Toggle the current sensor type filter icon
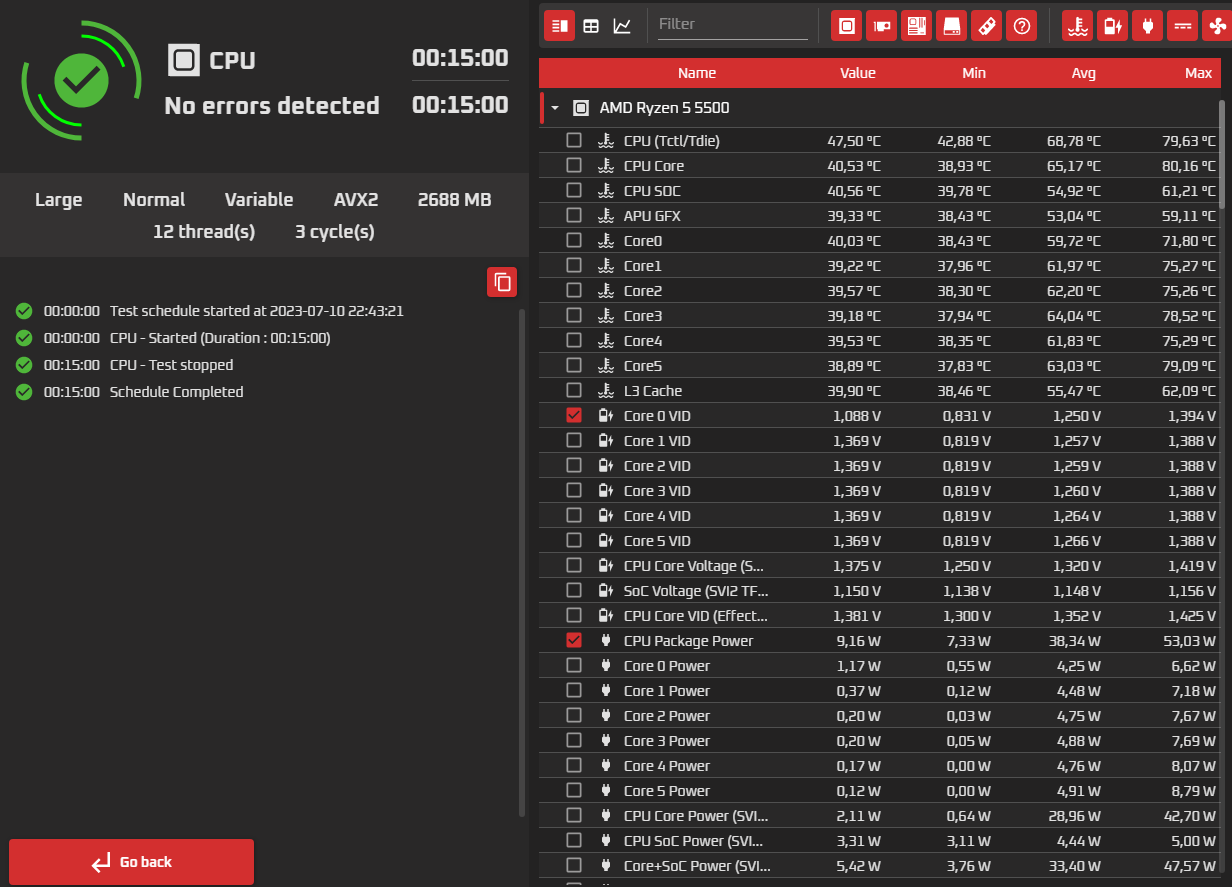The image size is (1232, 887). pyautogui.click(x=1182, y=26)
